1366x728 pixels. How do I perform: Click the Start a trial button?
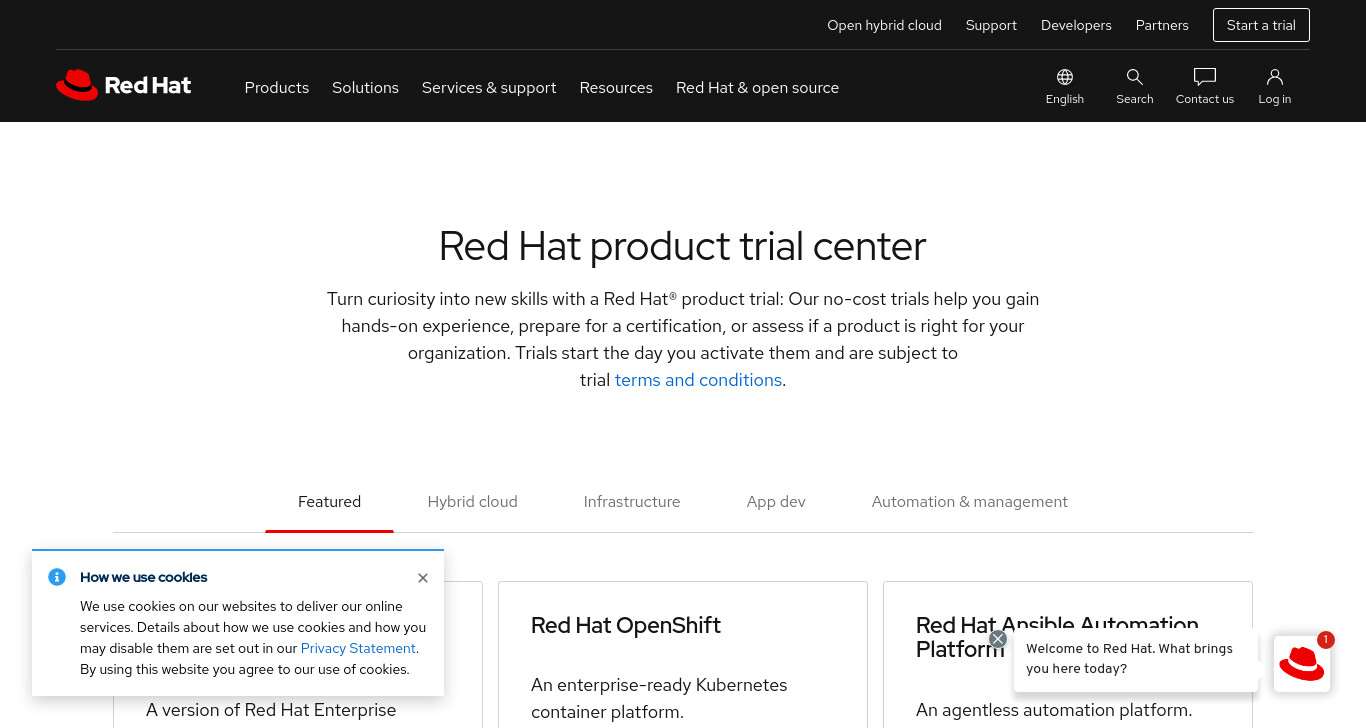pyautogui.click(x=1261, y=25)
